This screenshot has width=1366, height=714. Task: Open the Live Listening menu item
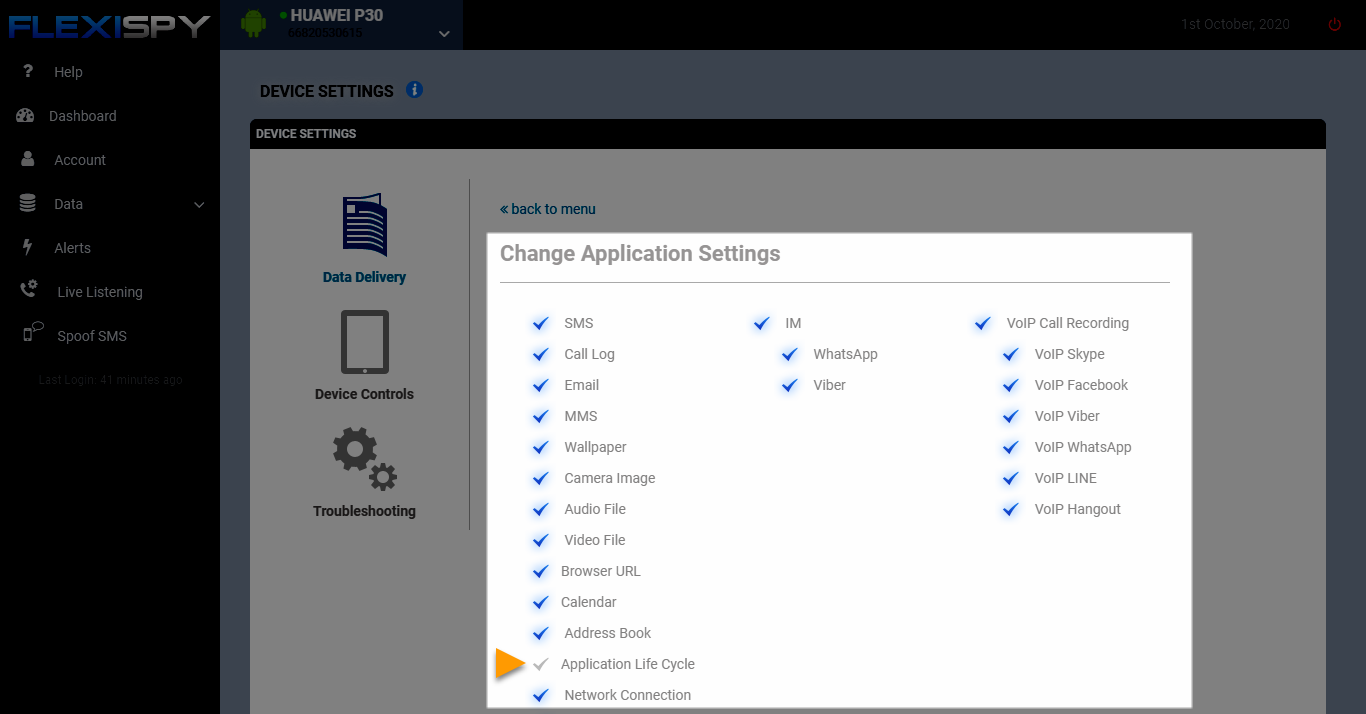(x=100, y=292)
